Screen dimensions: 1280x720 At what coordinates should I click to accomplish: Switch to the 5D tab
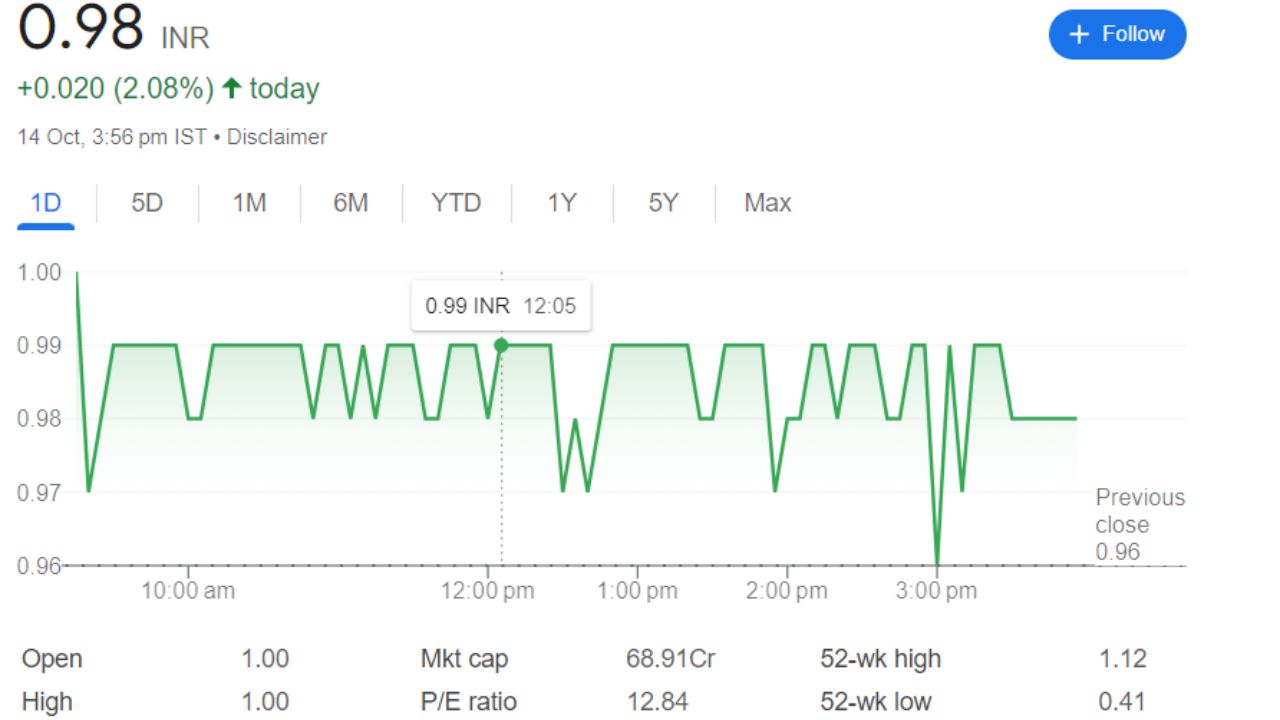pyautogui.click(x=147, y=203)
